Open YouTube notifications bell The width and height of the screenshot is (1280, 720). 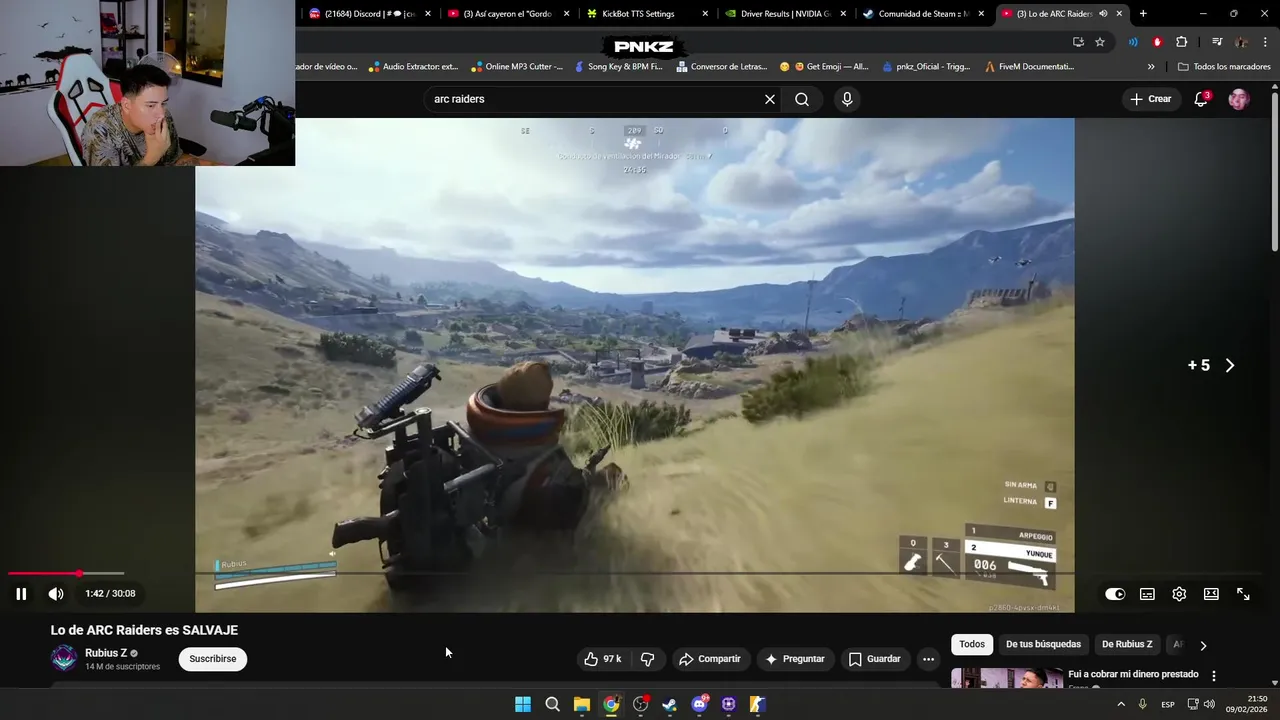(1201, 99)
